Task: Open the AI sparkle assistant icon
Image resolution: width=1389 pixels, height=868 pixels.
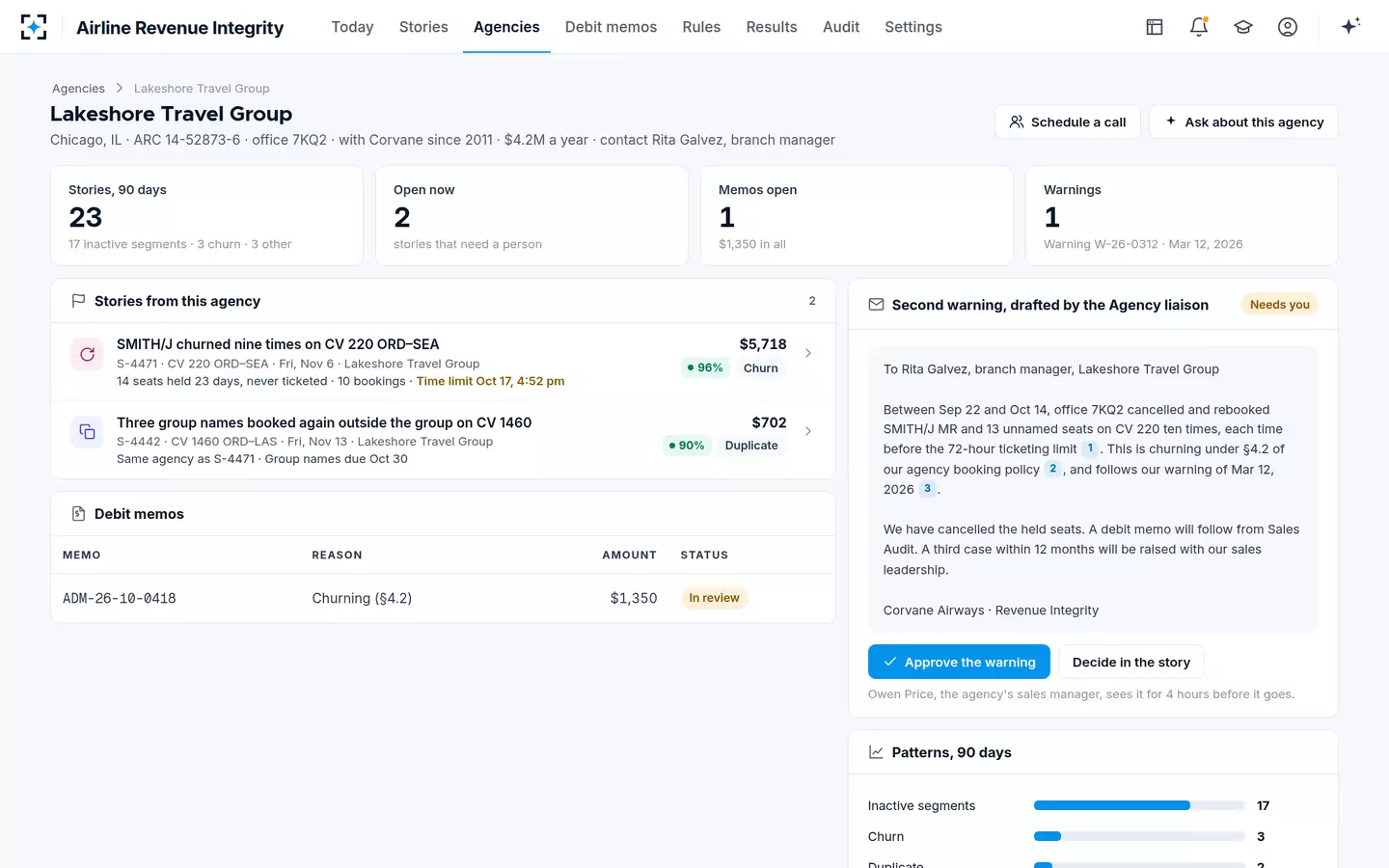Action: [x=1350, y=26]
